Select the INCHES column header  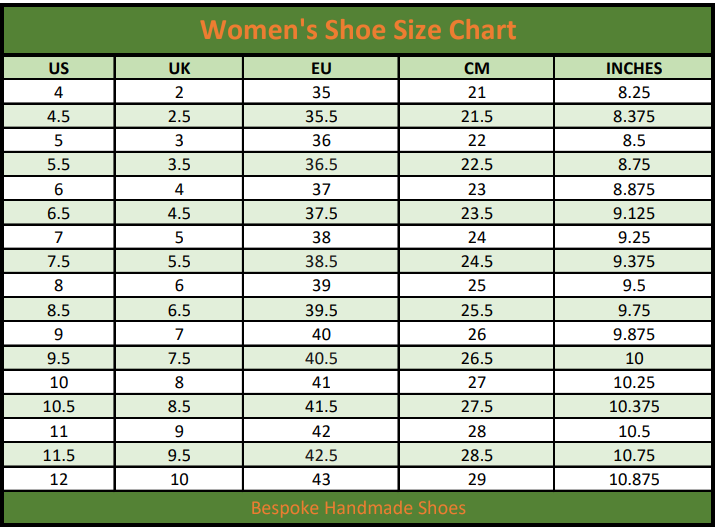(633, 68)
